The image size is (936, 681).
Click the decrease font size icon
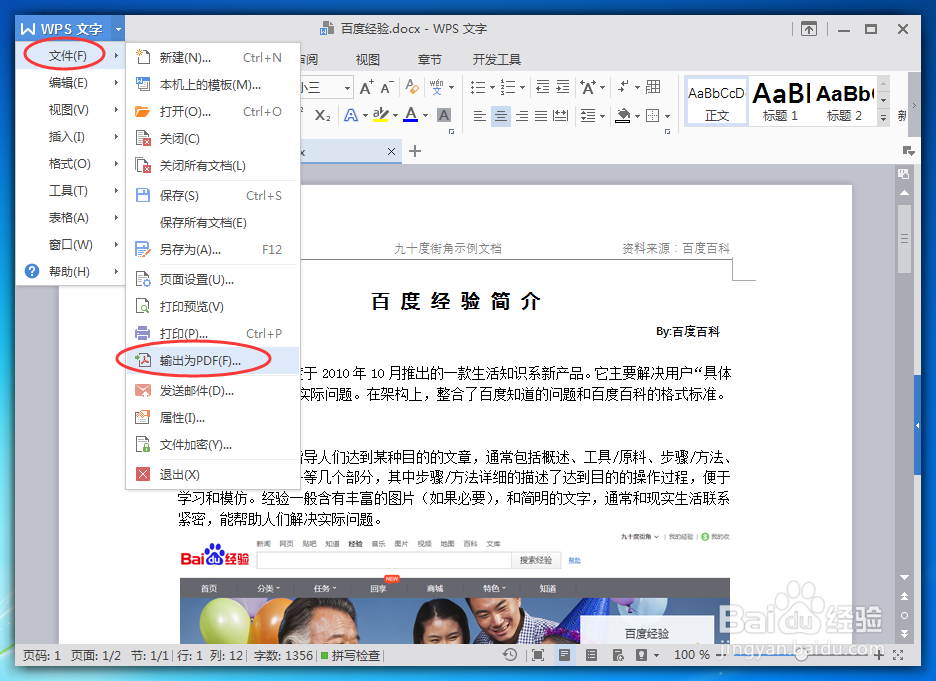pos(387,87)
